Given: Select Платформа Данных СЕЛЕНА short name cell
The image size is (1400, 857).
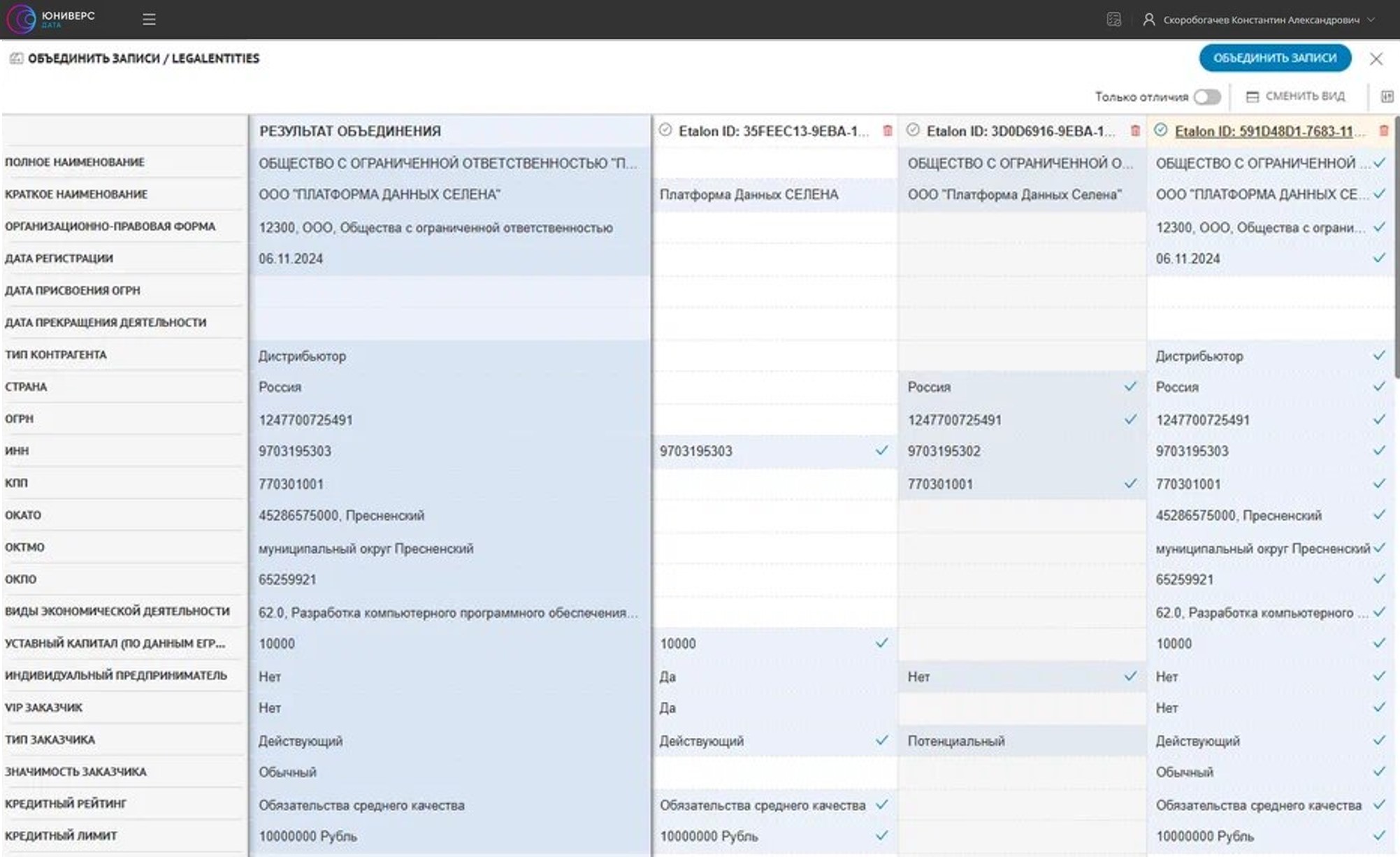Looking at the screenshot, I should pos(749,195).
